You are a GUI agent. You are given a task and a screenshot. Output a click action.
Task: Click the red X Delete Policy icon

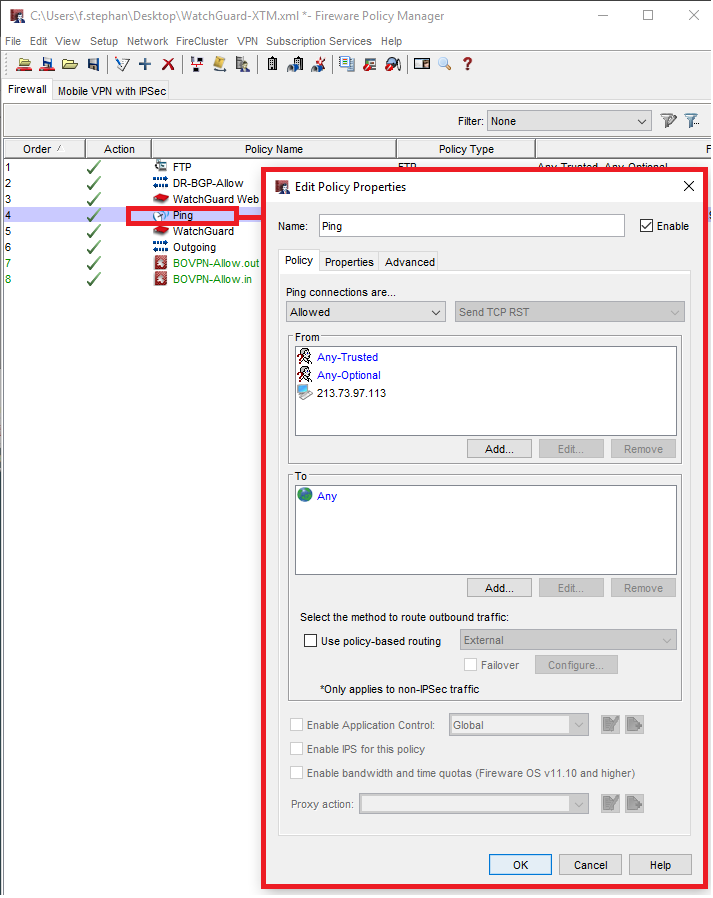click(x=168, y=64)
